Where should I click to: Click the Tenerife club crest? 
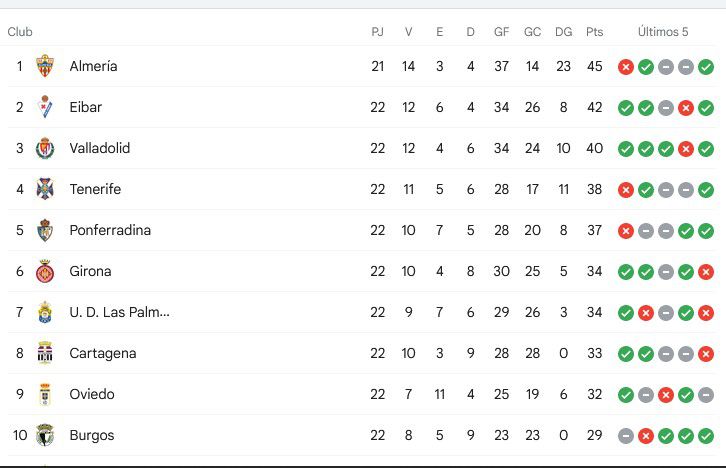45,189
